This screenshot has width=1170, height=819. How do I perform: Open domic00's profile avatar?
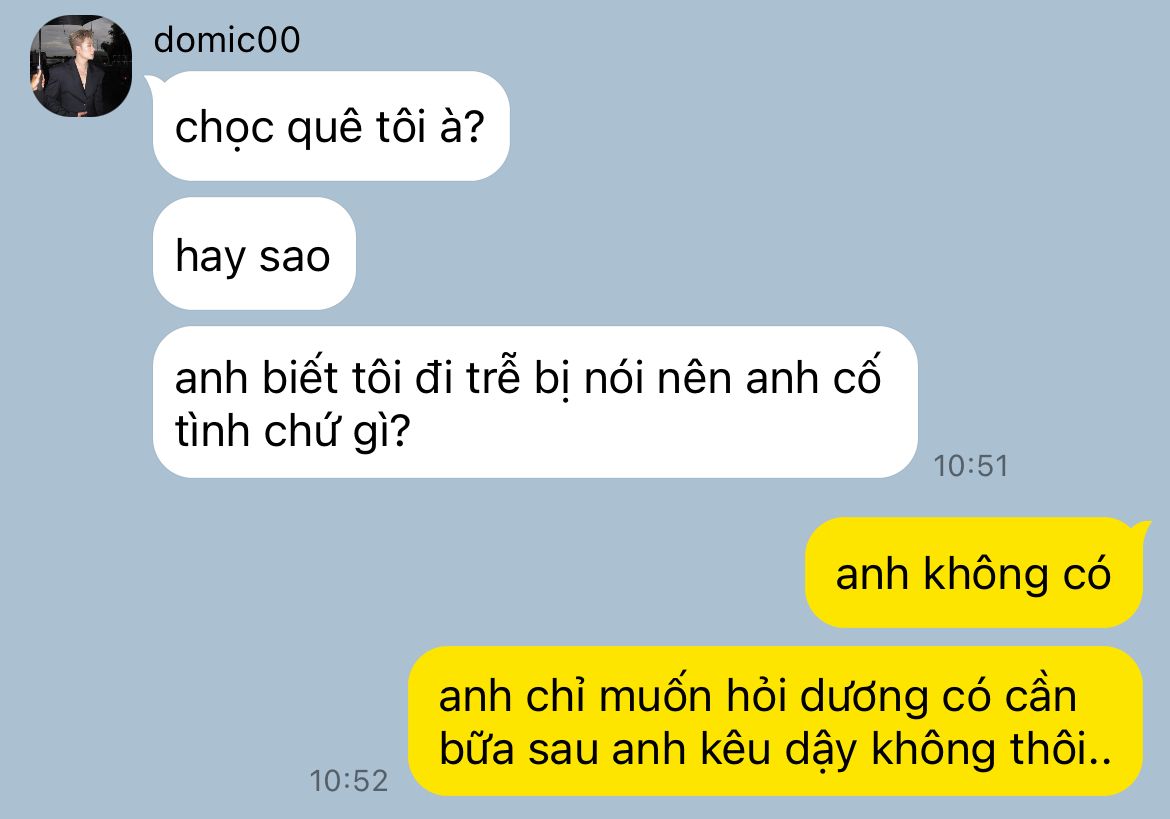pyautogui.click(x=81, y=66)
